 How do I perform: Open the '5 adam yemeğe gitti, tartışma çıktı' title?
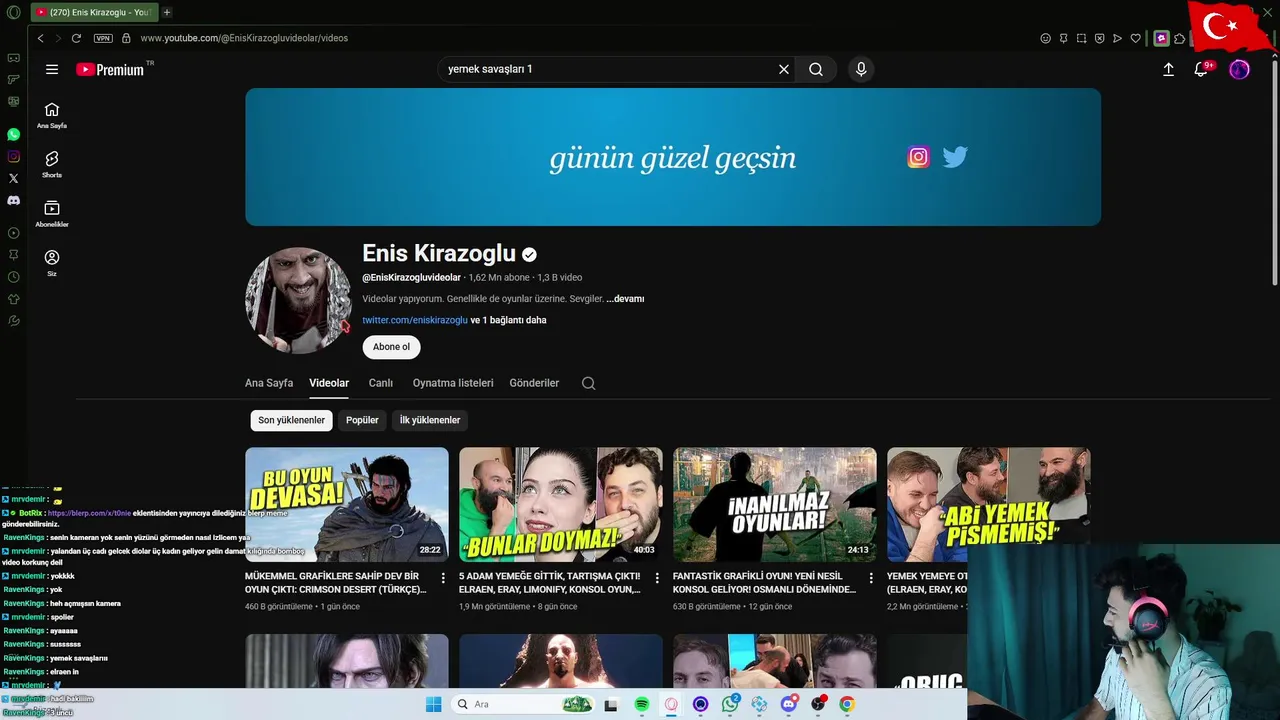pos(550,583)
